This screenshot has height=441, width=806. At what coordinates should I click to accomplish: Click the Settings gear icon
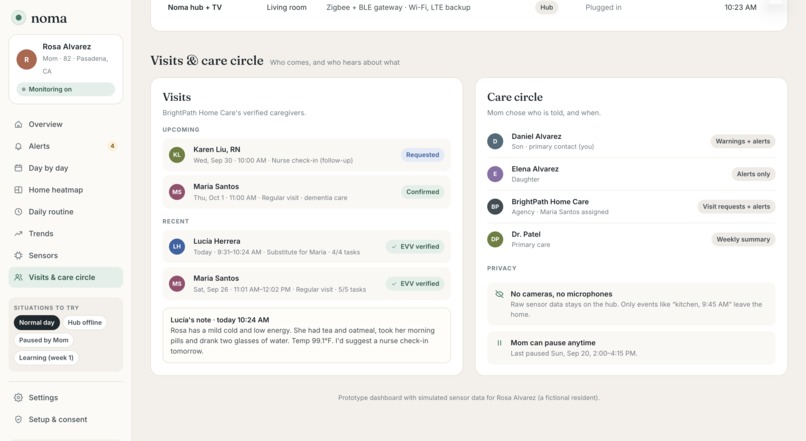[x=19, y=397]
